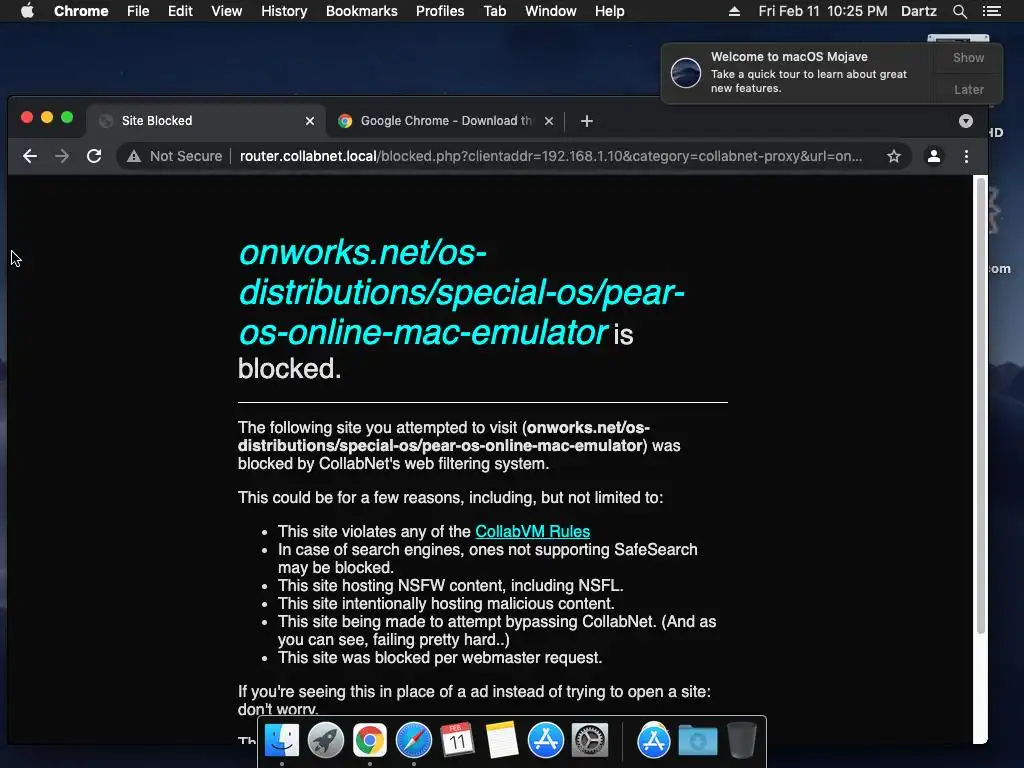Open Finder from the Dock
This screenshot has height=768, width=1024.
[x=282, y=741]
